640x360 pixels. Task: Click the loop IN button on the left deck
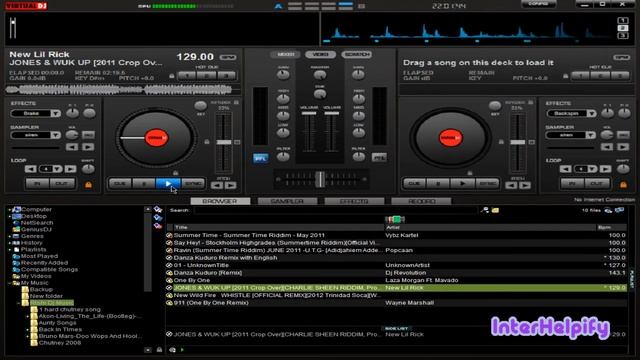(x=37, y=184)
